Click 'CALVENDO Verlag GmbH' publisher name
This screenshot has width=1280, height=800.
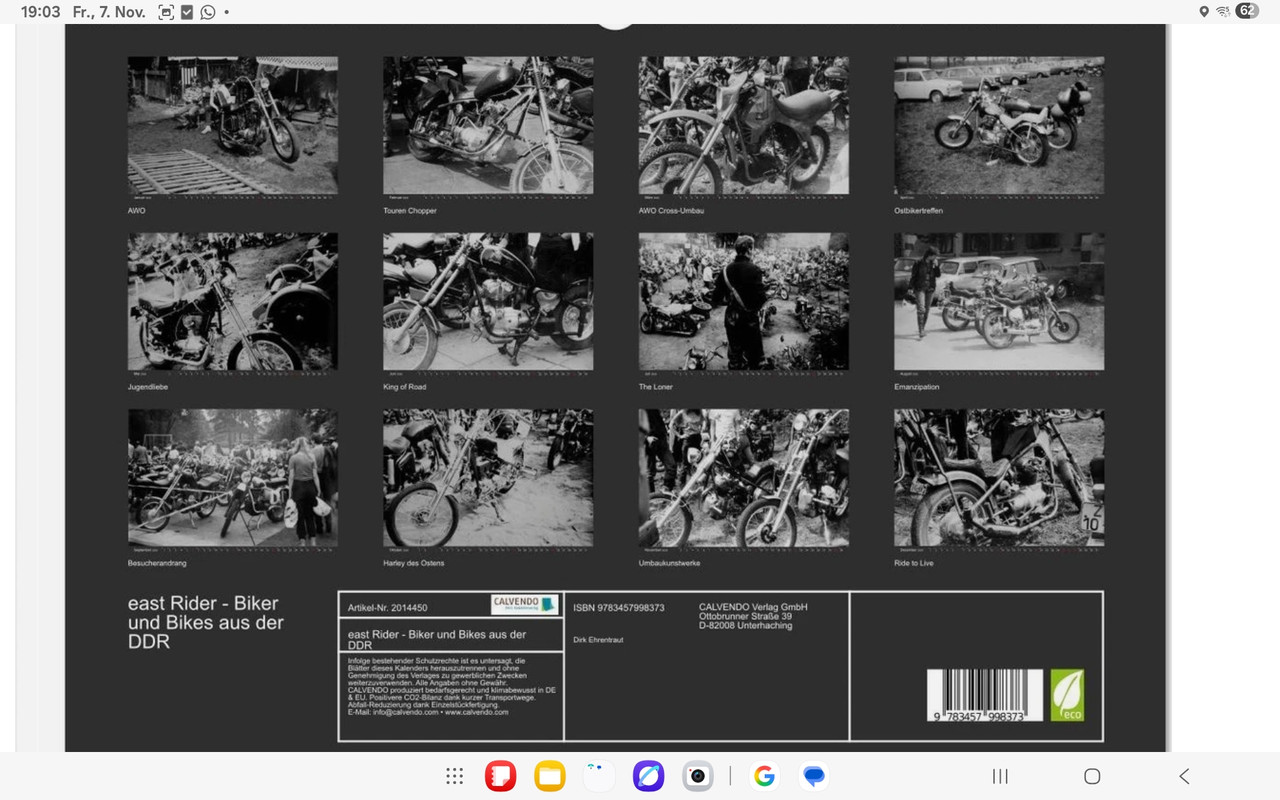pos(753,607)
